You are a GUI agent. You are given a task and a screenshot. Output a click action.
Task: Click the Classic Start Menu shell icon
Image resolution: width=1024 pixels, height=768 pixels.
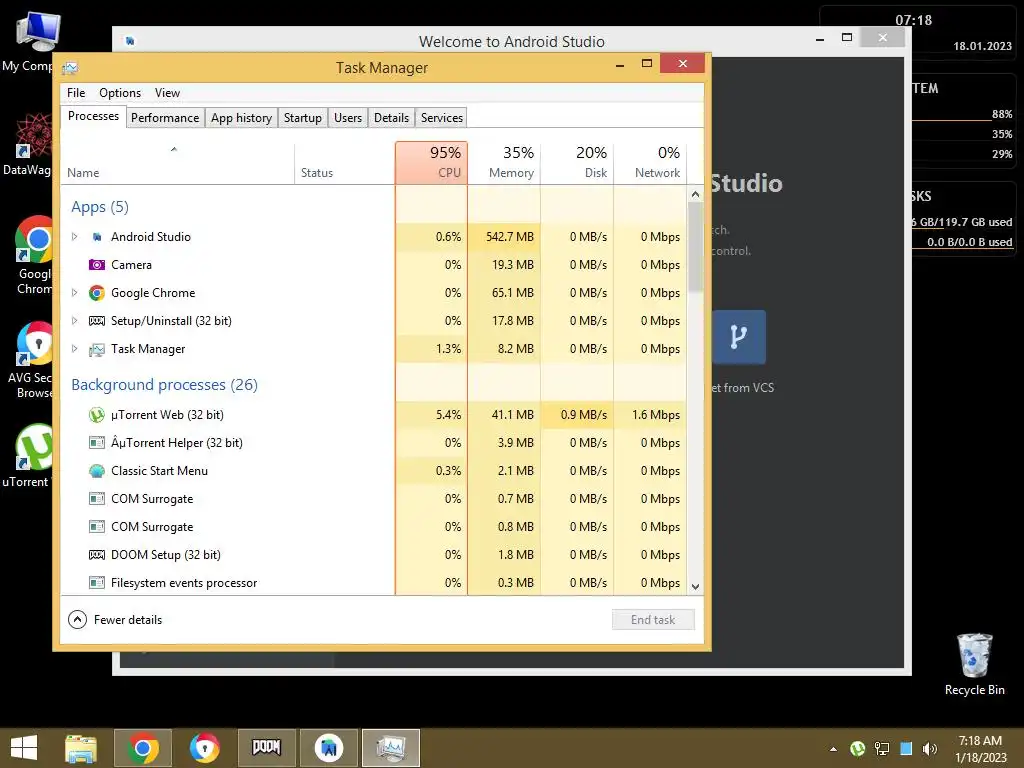[97, 471]
